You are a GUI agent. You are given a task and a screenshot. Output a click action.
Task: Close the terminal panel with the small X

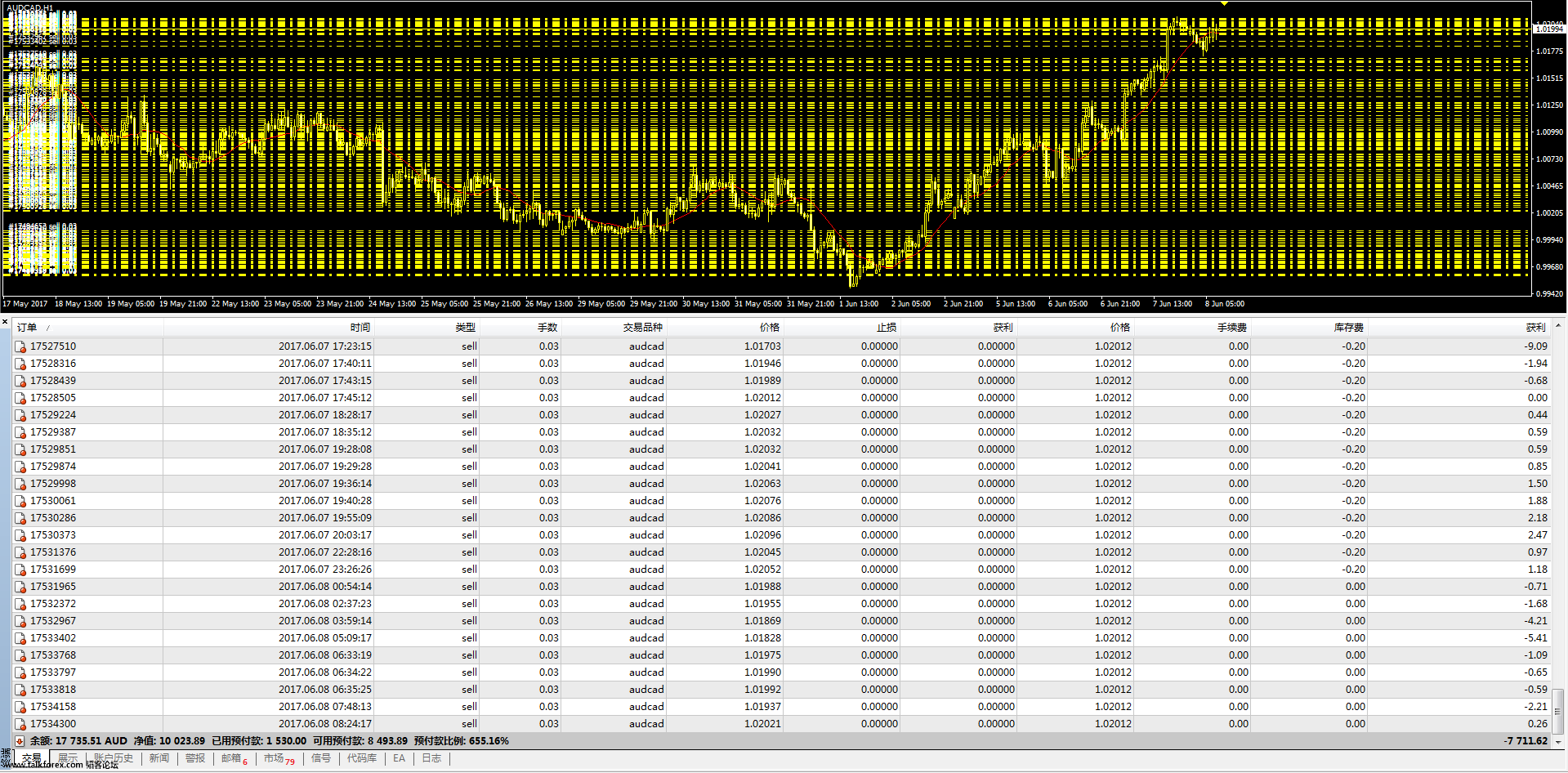coord(5,322)
